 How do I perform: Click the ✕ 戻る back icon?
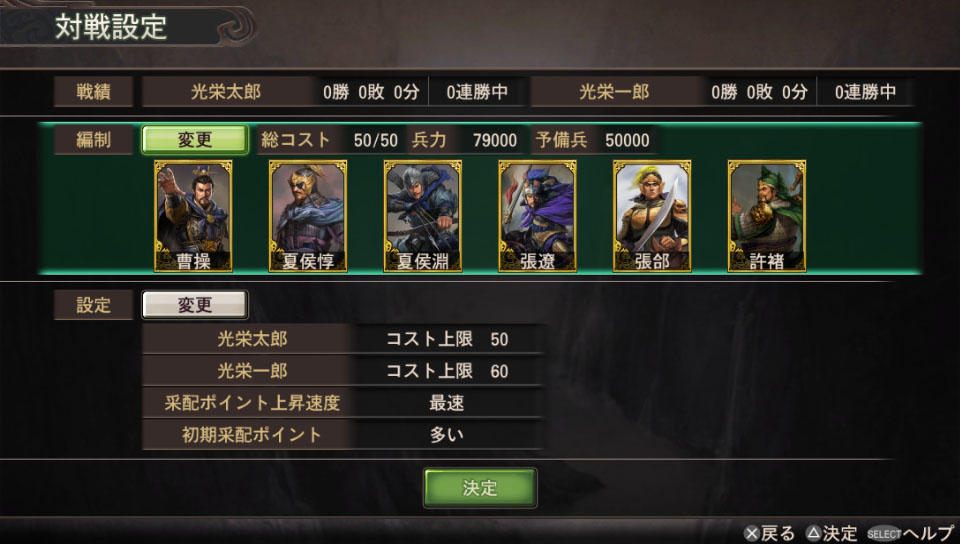click(x=769, y=534)
